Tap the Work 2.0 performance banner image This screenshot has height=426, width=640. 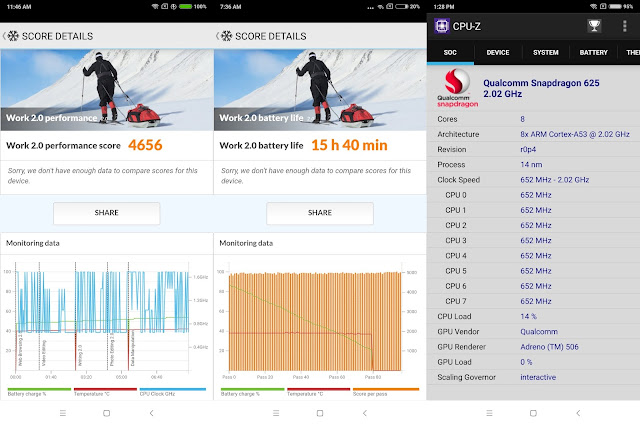107,90
